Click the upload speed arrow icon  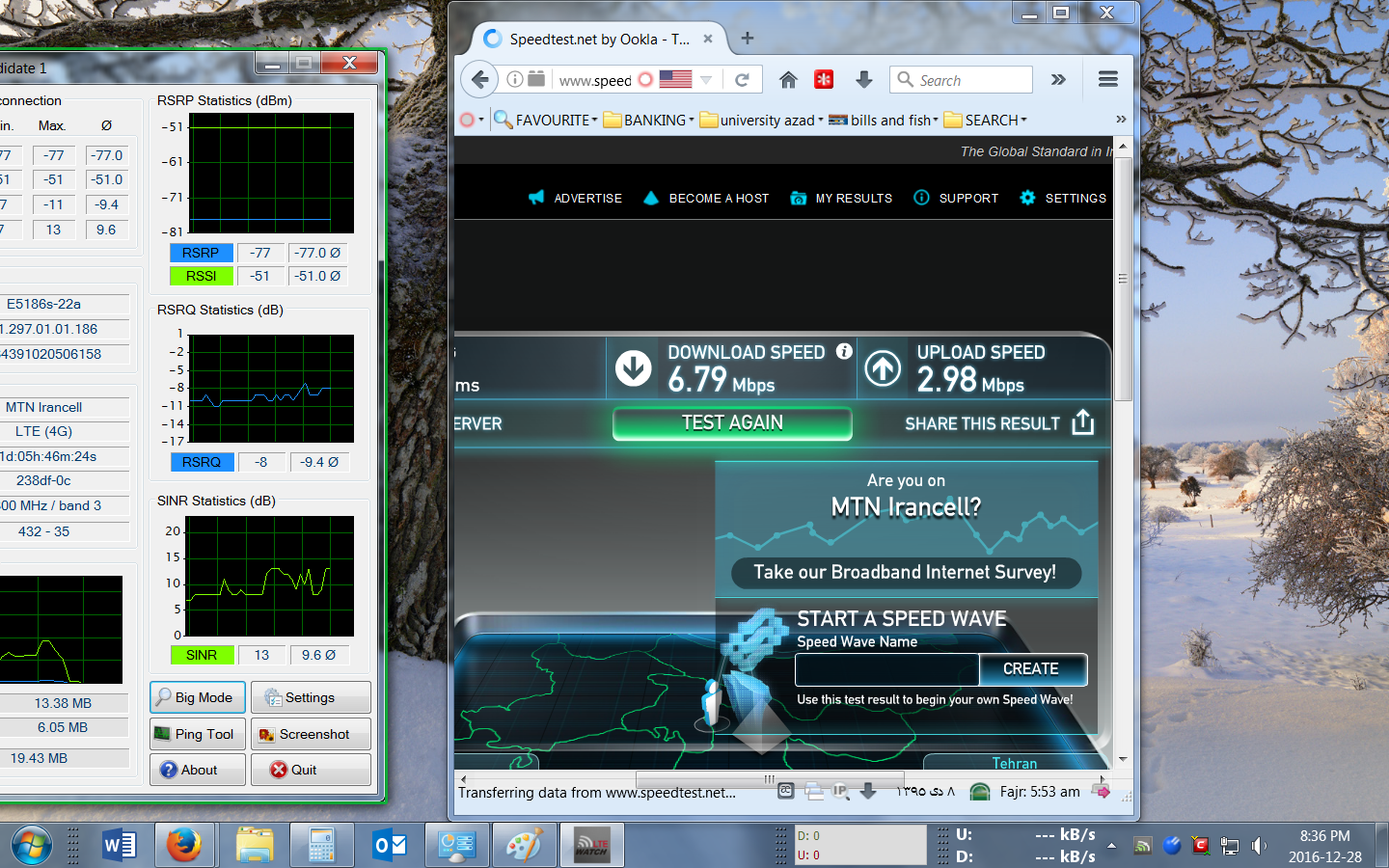pos(883,368)
